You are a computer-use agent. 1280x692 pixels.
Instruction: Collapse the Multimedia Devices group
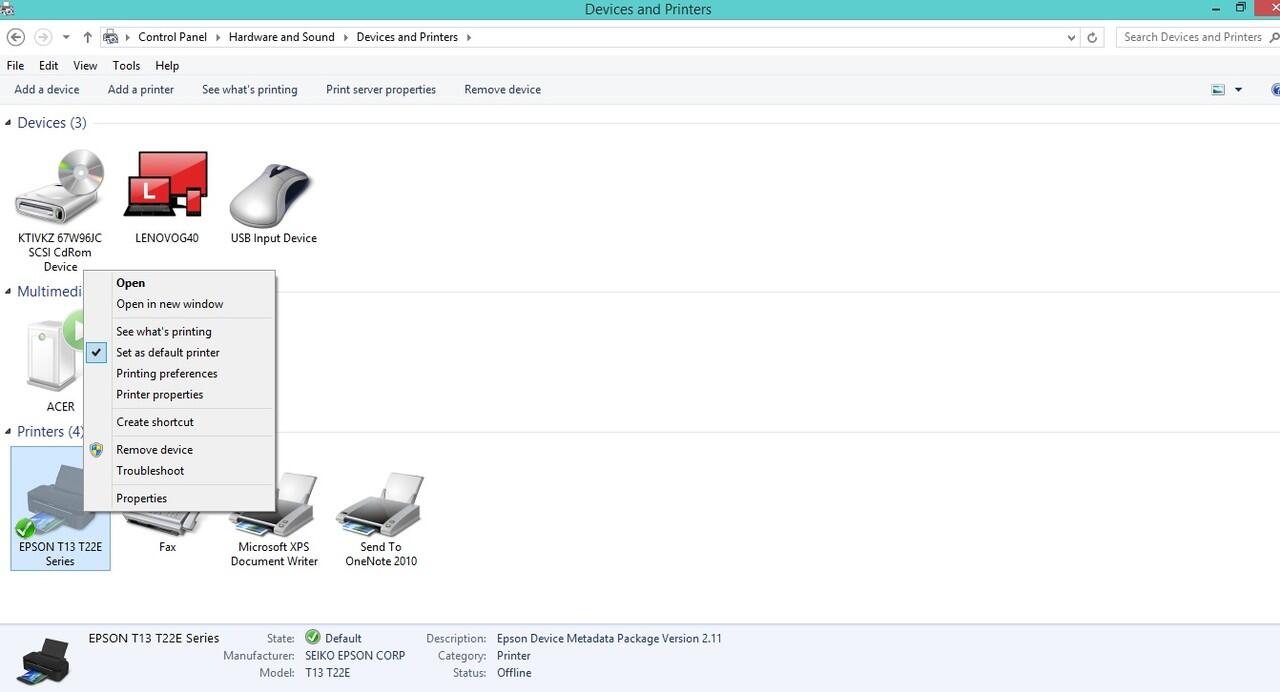(9, 292)
